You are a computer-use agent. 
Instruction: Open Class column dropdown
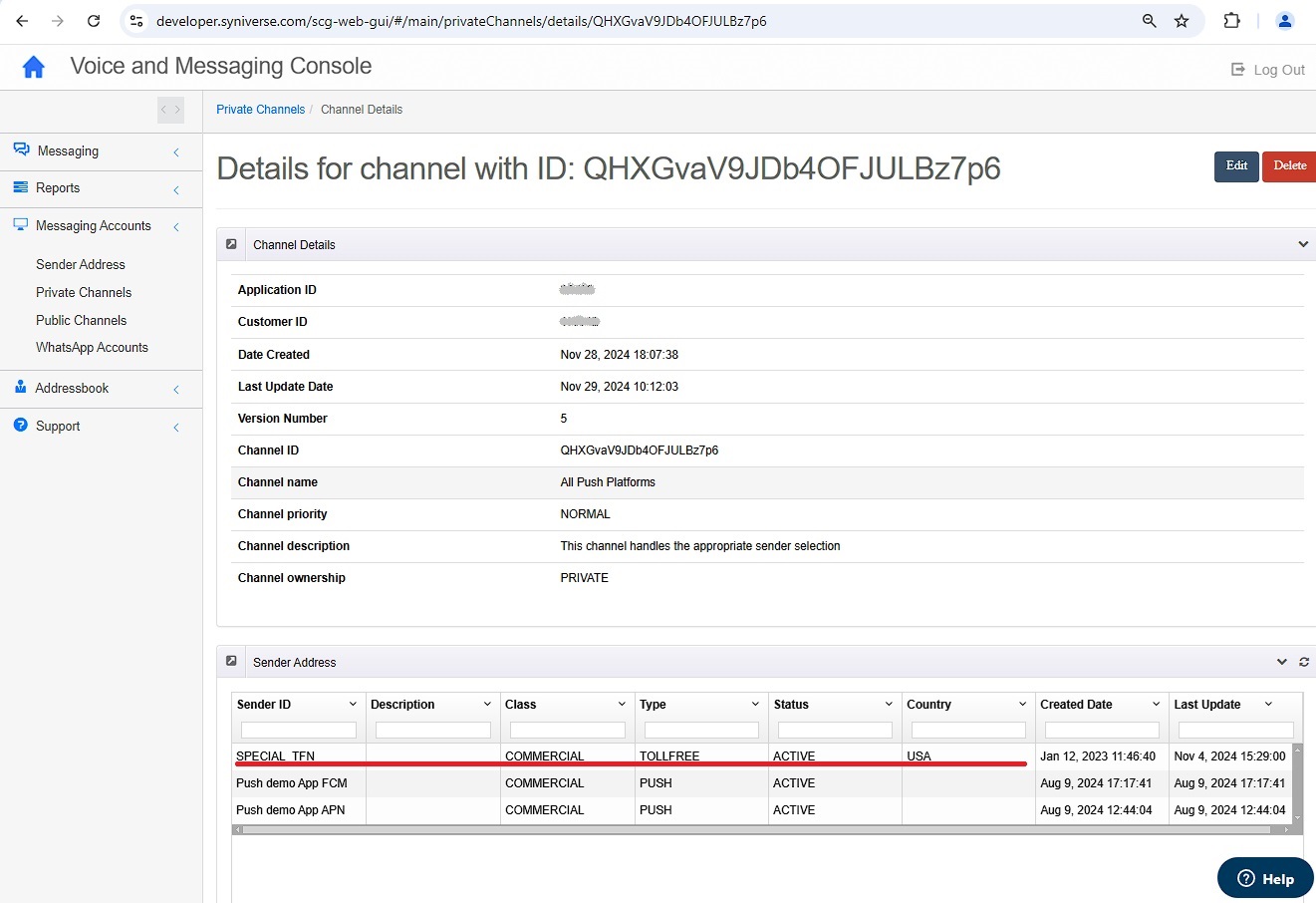click(x=622, y=705)
